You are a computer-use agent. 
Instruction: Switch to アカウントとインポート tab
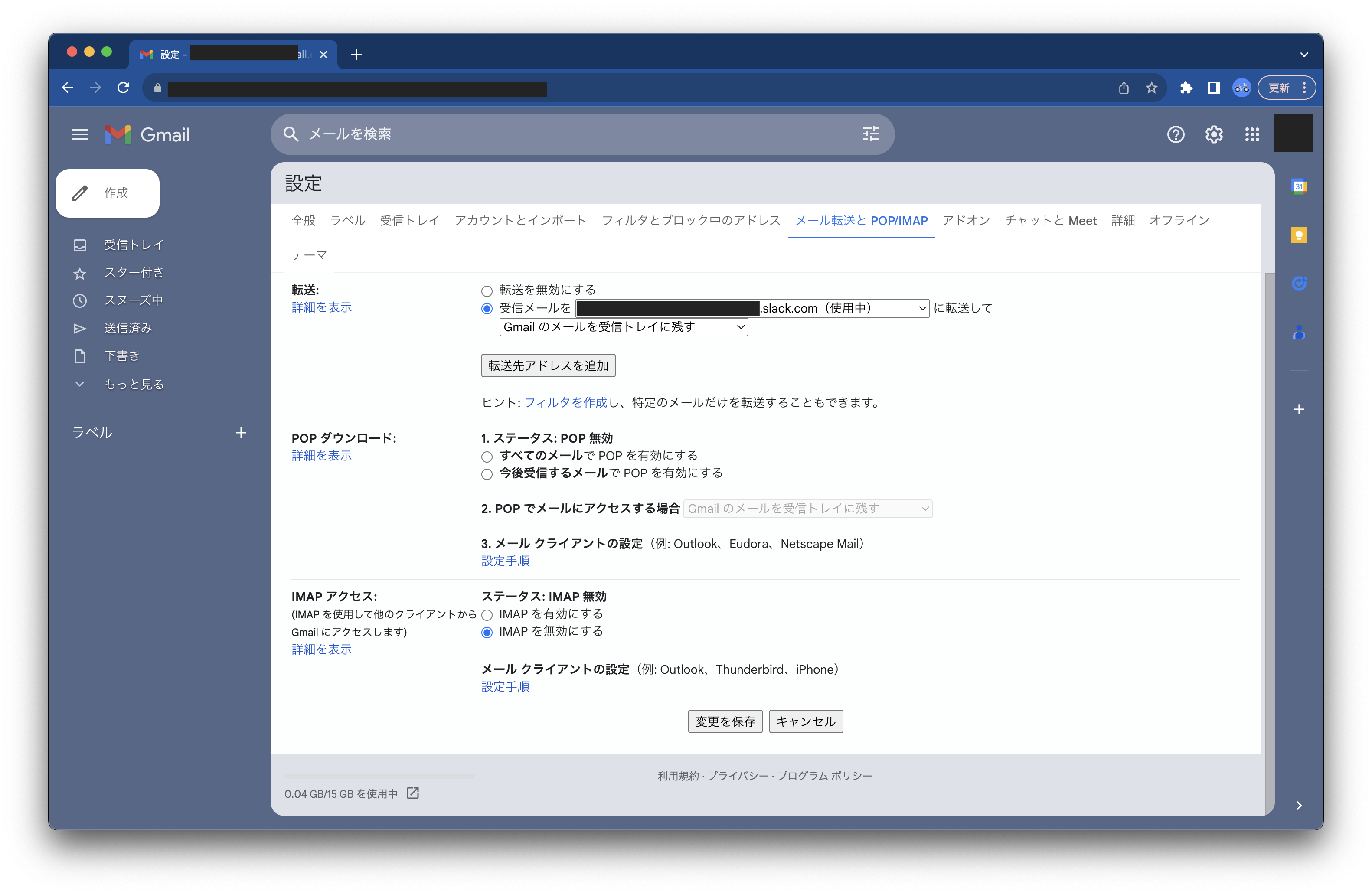point(520,221)
